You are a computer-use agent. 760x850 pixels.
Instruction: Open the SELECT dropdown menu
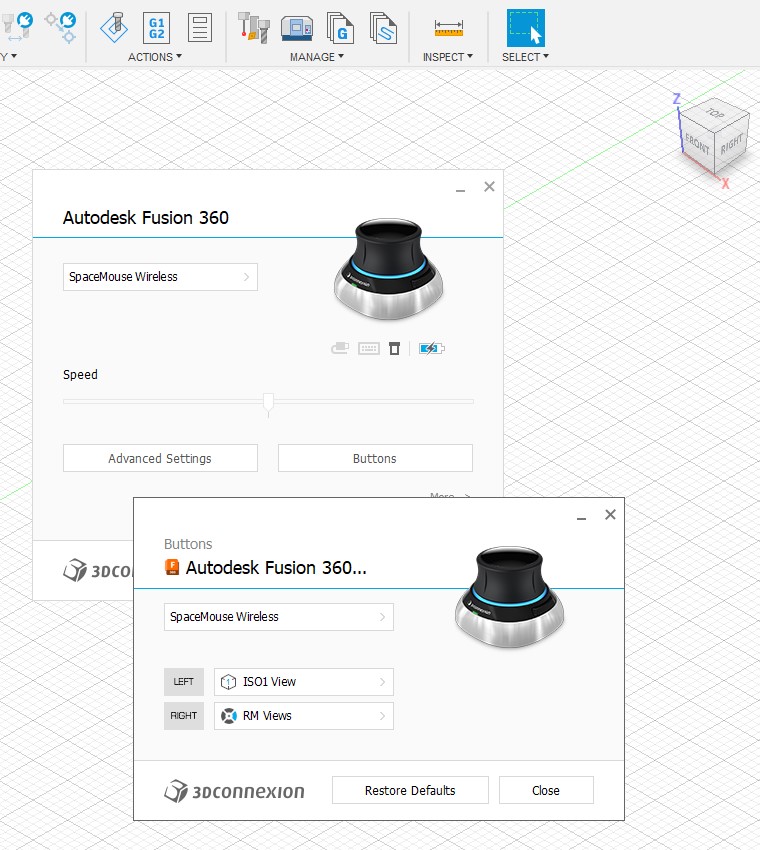[525, 57]
